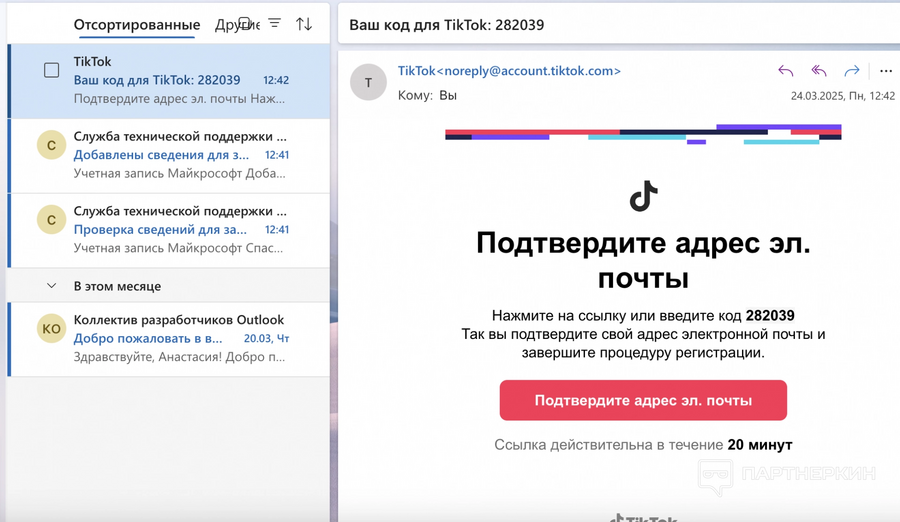
Task: Click the KO avatar of Outlook team
Action: (51, 328)
